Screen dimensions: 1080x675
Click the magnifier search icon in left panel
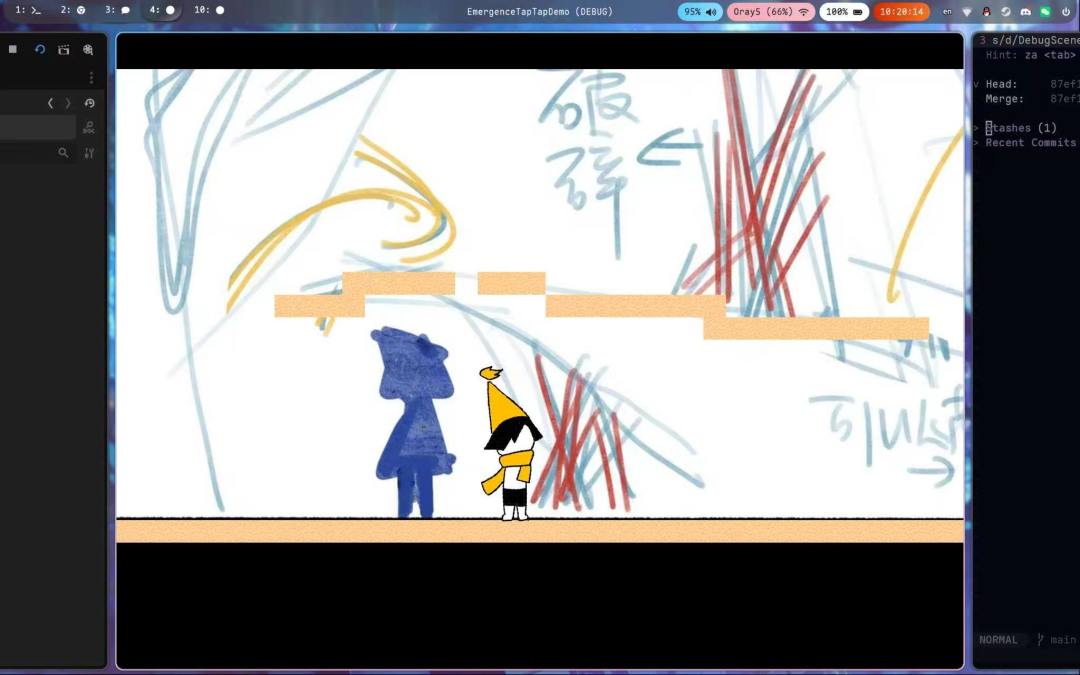point(63,153)
